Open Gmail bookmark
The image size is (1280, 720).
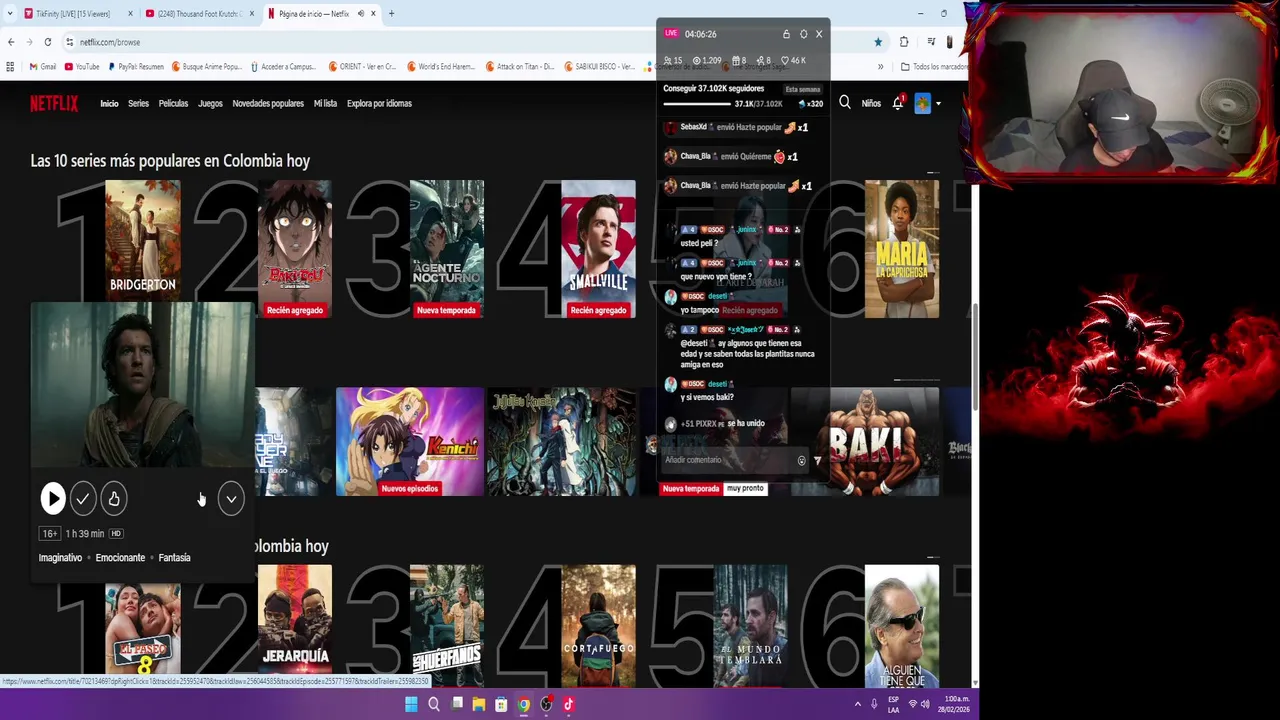tap(43, 67)
